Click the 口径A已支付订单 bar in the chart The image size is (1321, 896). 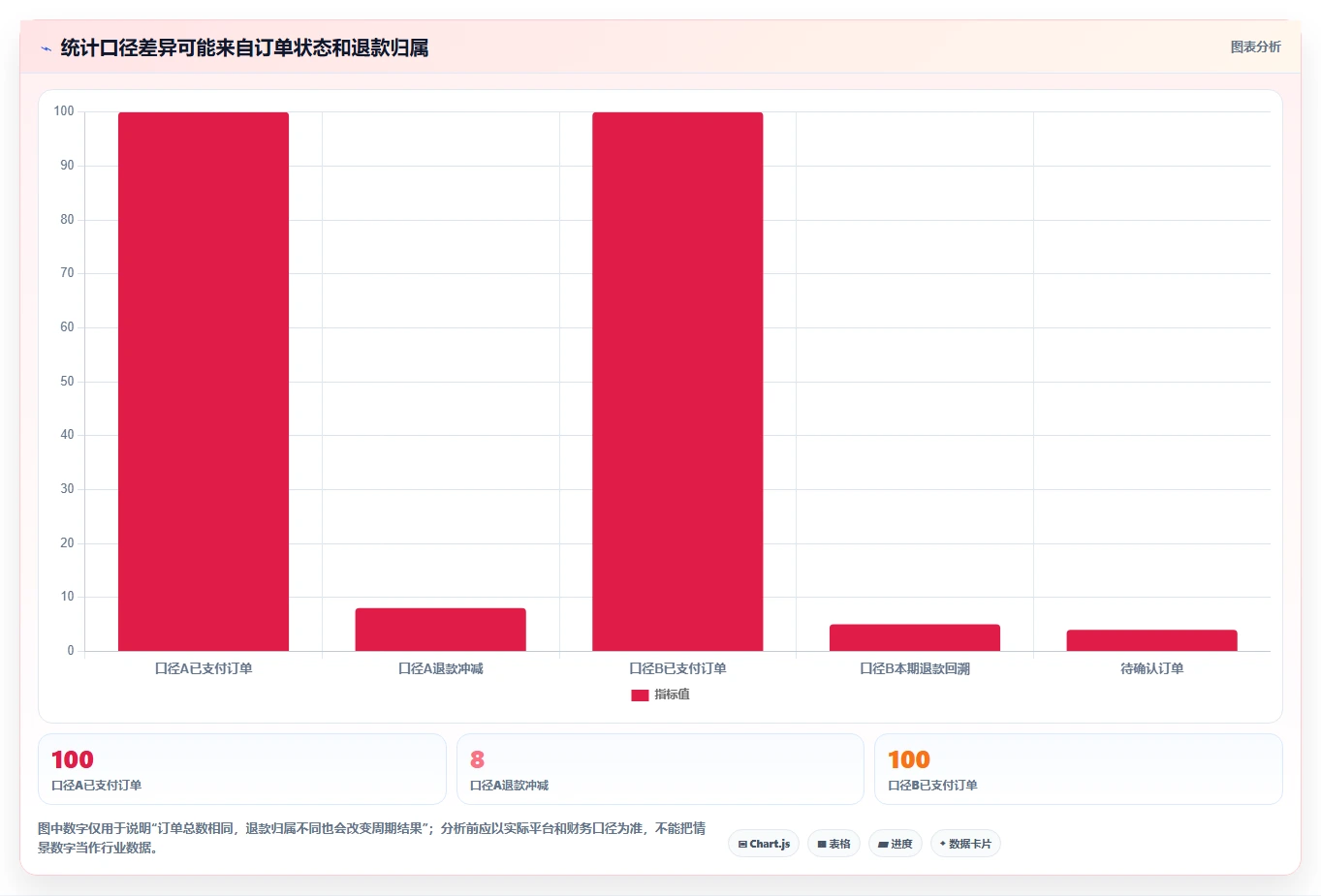[x=204, y=382]
